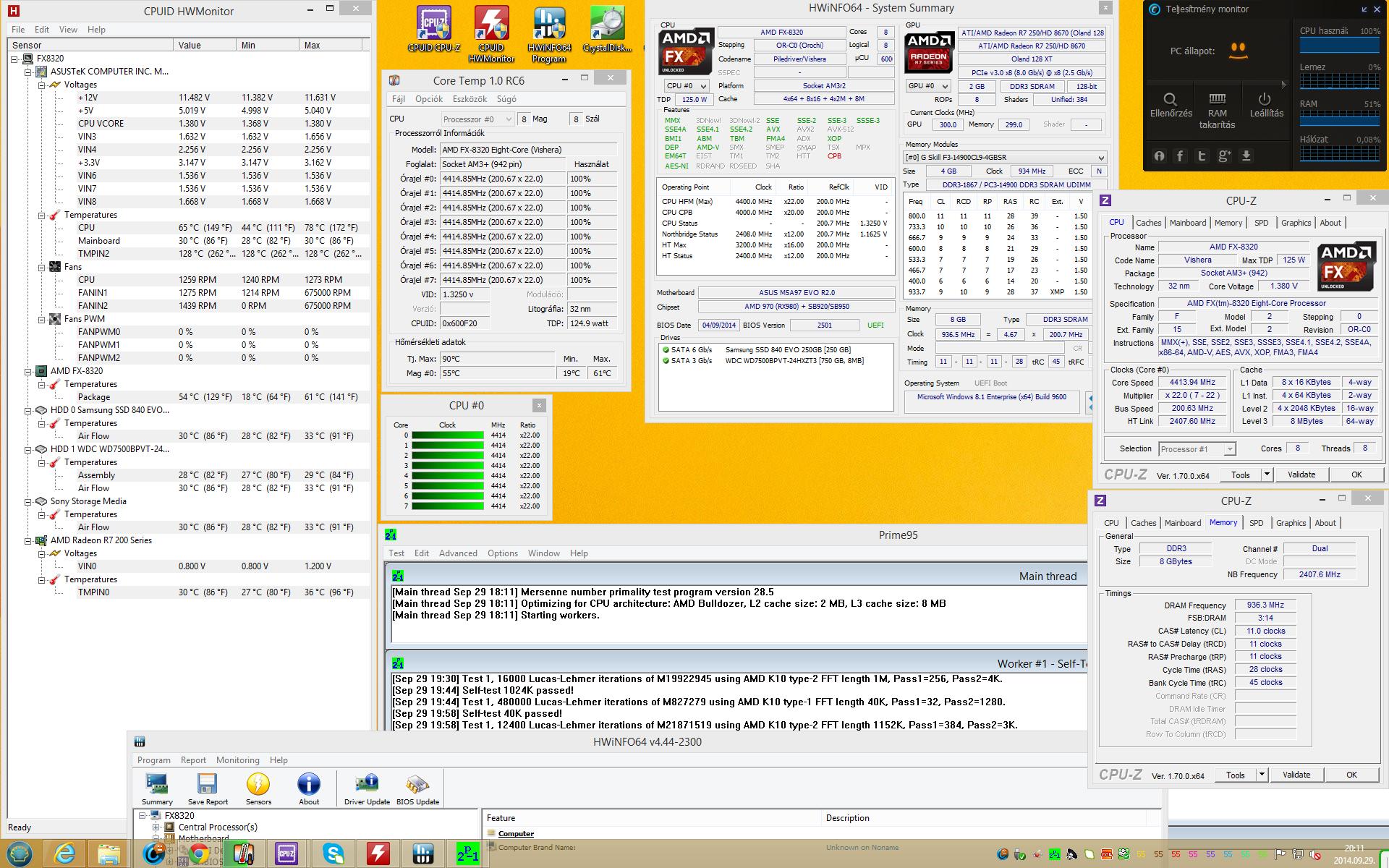The width and height of the screenshot is (1389, 868).
Task: Launch the HWiNFO64 Program desktop shortcut
Action: tap(549, 33)
